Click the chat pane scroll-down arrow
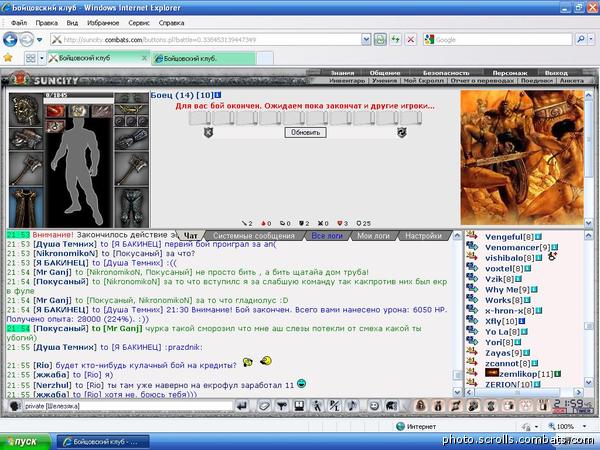Viewport: 600px width, 450px height. [457, 392]
